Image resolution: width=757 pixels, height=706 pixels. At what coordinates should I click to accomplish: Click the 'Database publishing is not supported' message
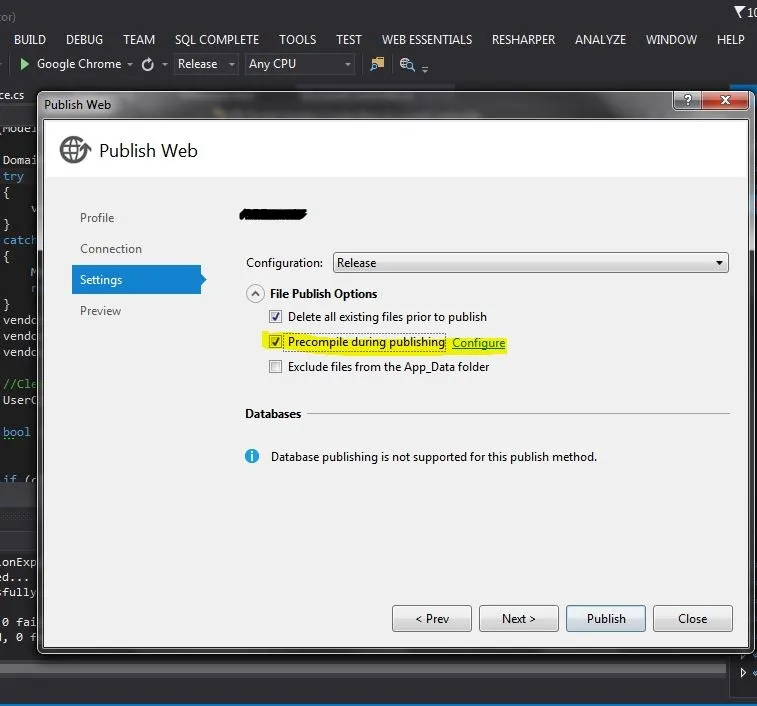click(x=434, y=457)
